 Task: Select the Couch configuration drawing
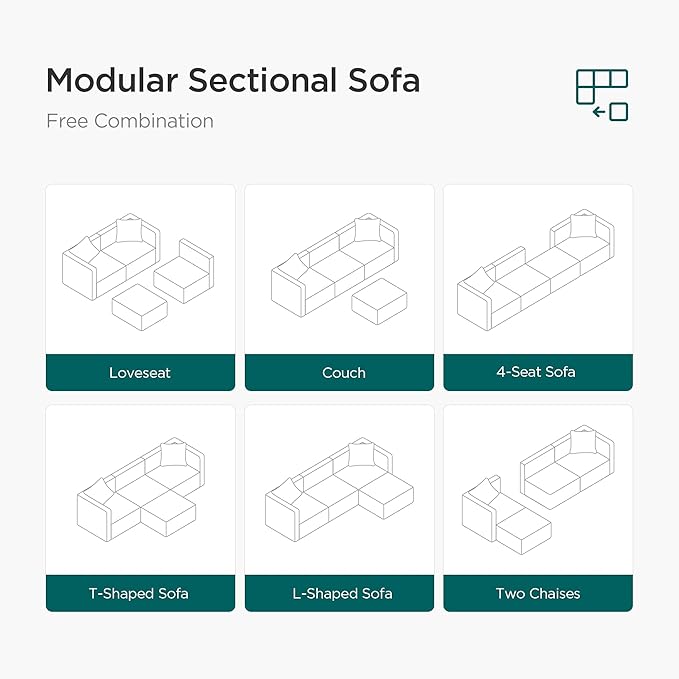339,268
